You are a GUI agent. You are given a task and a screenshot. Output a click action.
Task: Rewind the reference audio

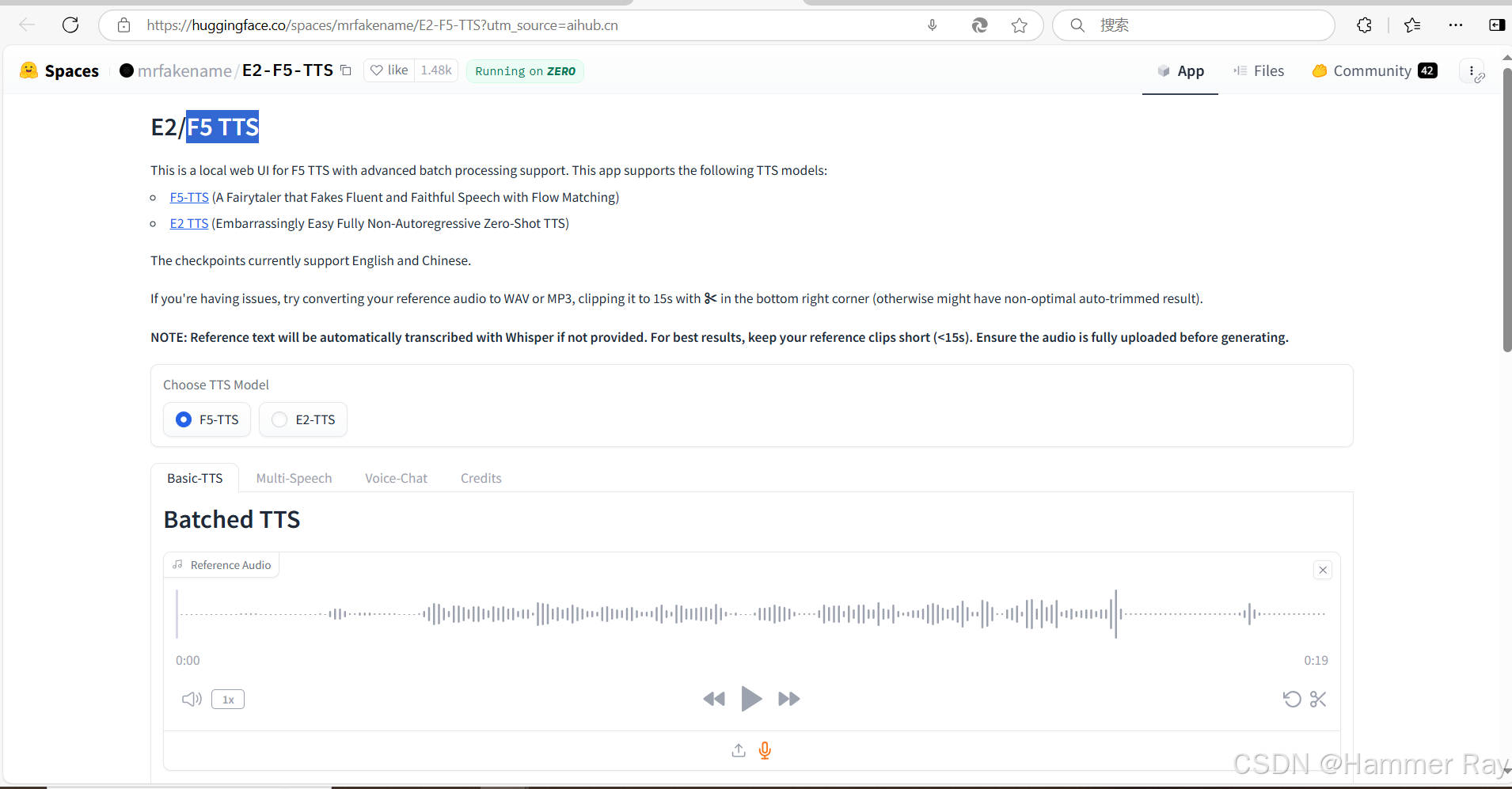713,699
